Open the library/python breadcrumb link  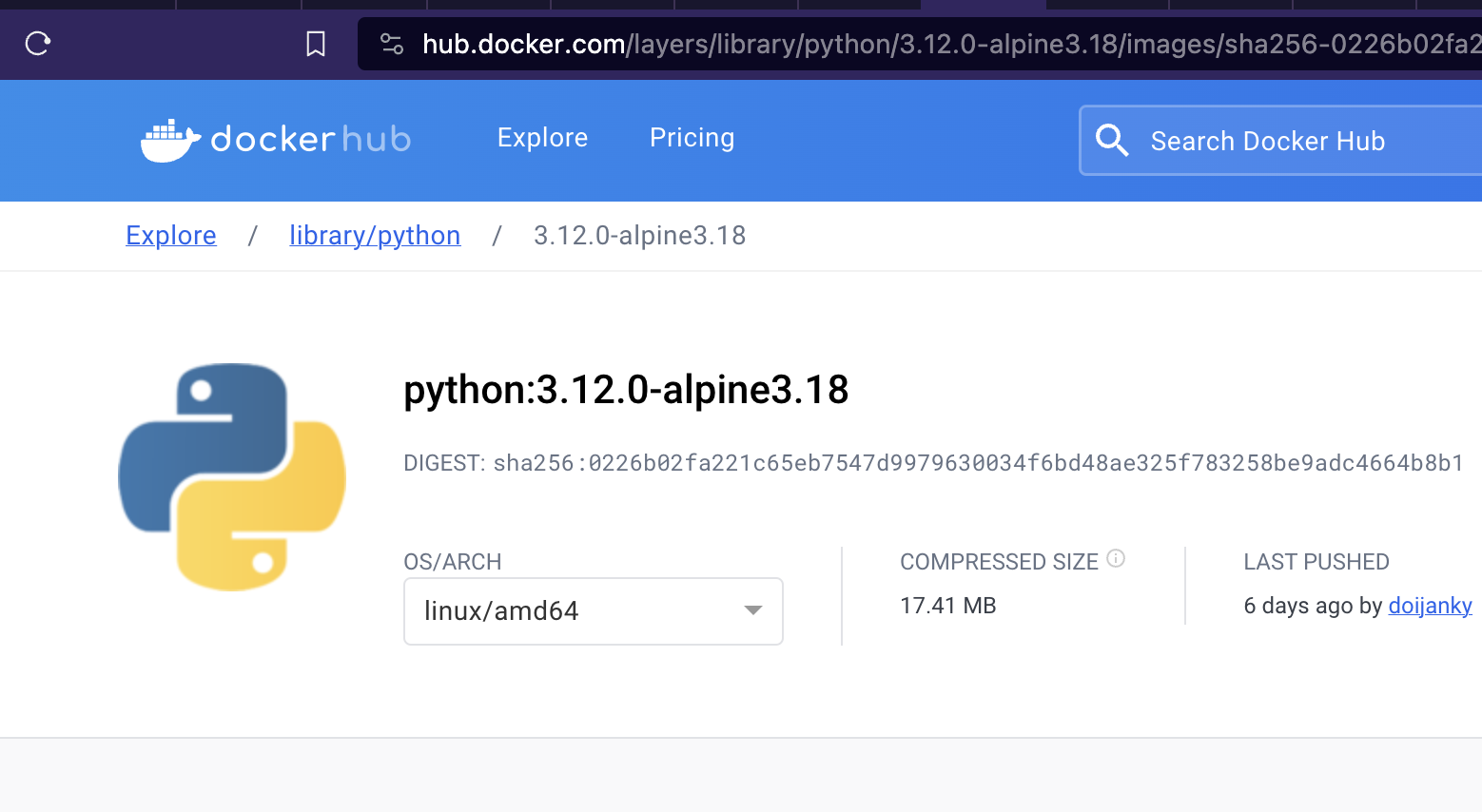(374, 235)
